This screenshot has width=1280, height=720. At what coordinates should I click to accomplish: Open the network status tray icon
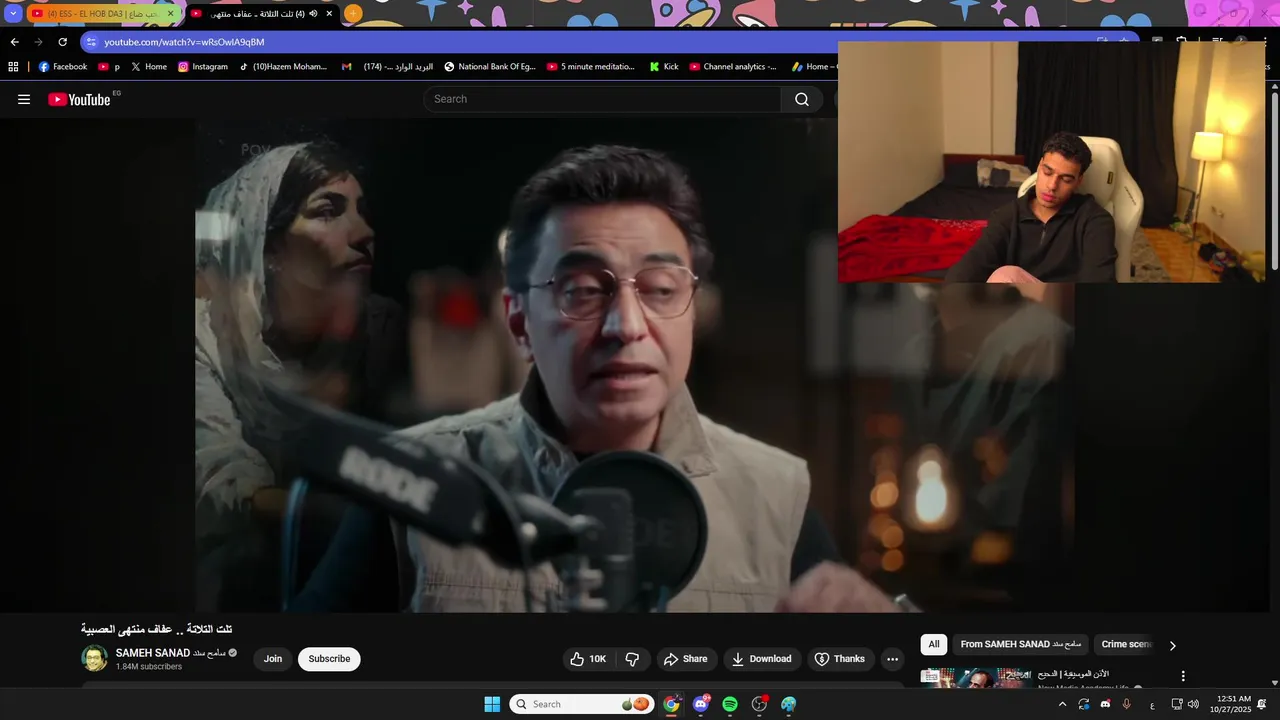coord(1177,704)
